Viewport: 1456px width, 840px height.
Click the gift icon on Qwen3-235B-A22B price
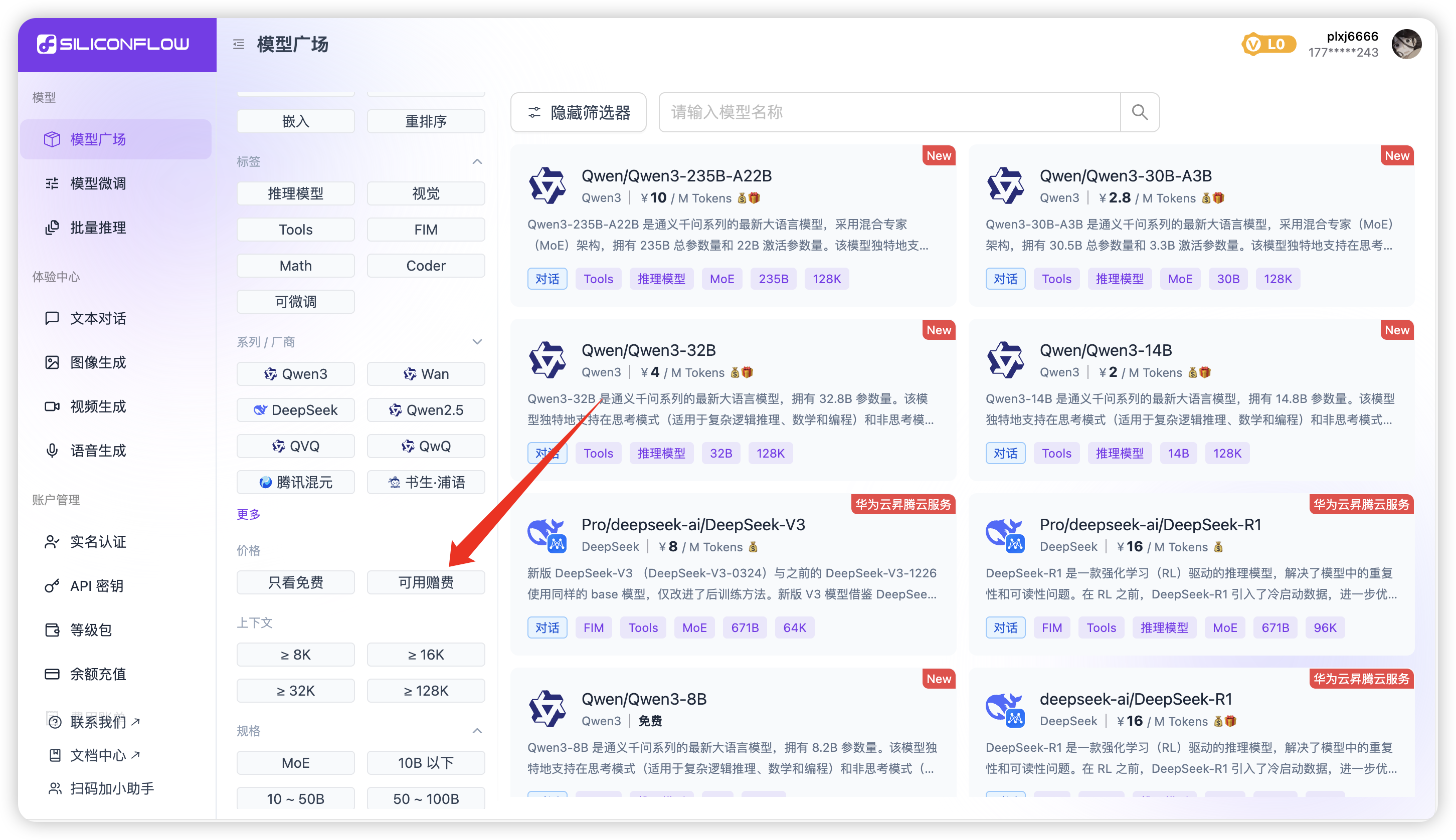coord(754,198)
